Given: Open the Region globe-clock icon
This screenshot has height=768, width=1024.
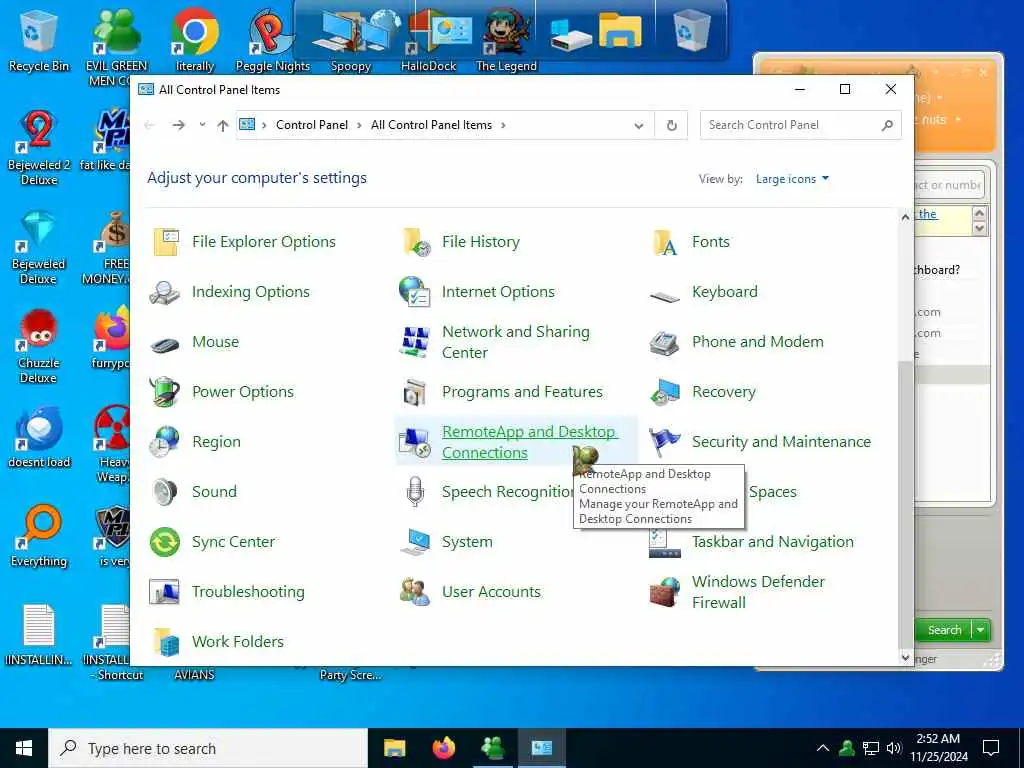Looking at the screenshot, I should click(164, 442).
